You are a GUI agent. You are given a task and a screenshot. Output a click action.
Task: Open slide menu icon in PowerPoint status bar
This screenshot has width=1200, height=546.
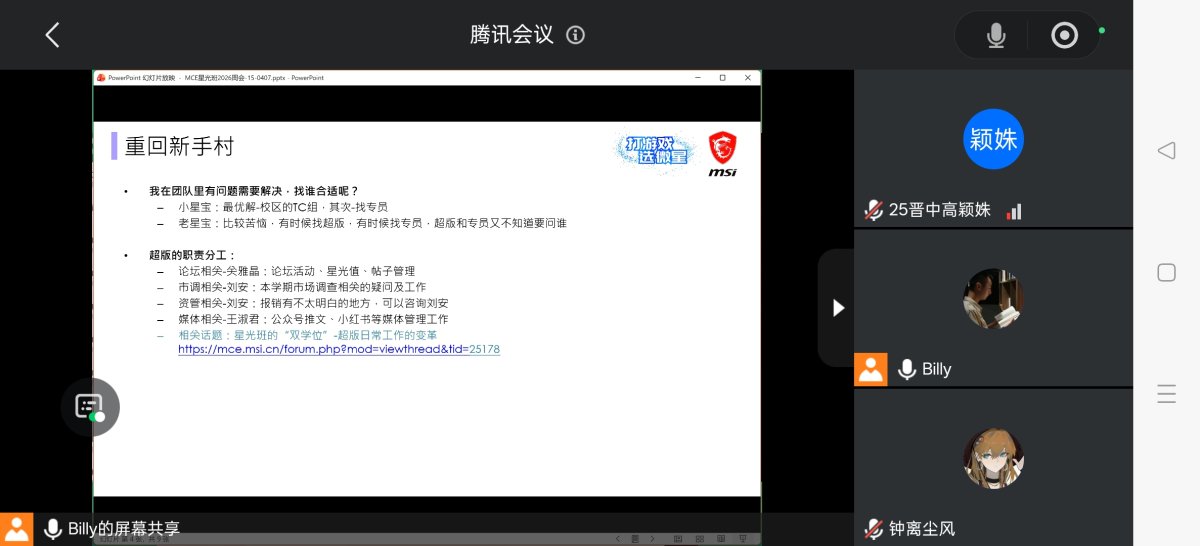[634, 538]
